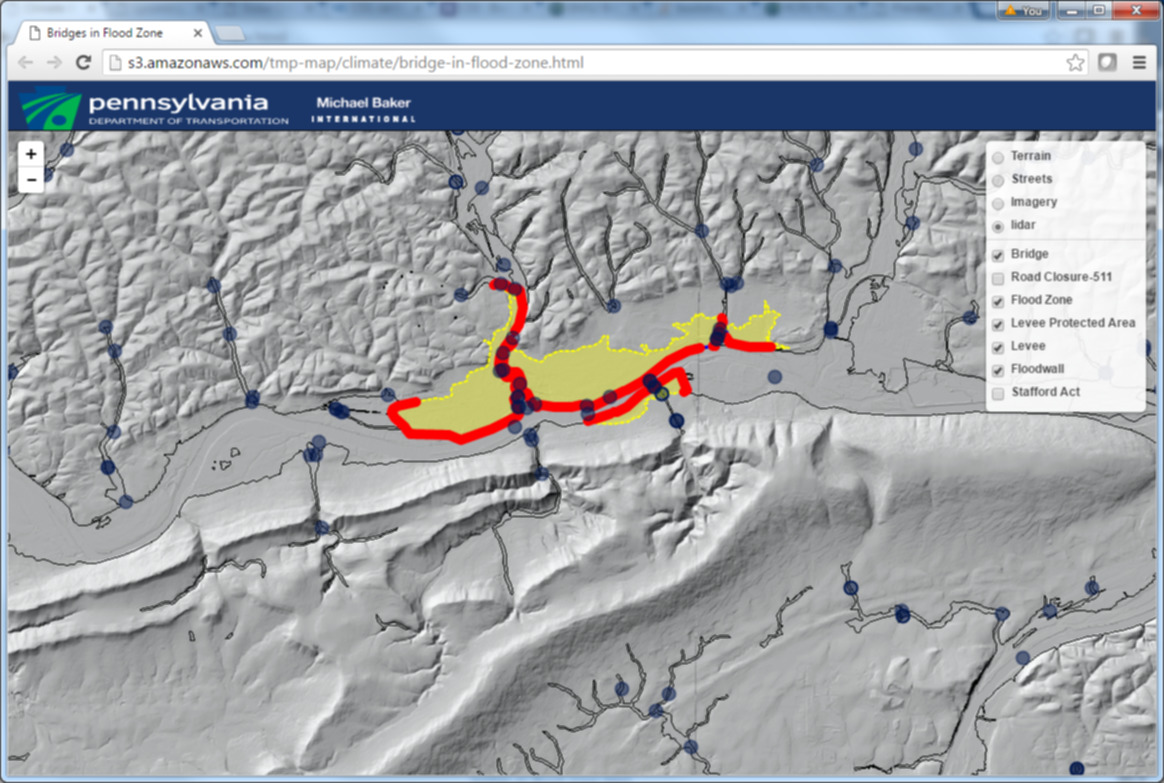This screenshot has height=783, width=1164.
Task: Select the Terrain basemap radio button
Action: click(998, 157)
